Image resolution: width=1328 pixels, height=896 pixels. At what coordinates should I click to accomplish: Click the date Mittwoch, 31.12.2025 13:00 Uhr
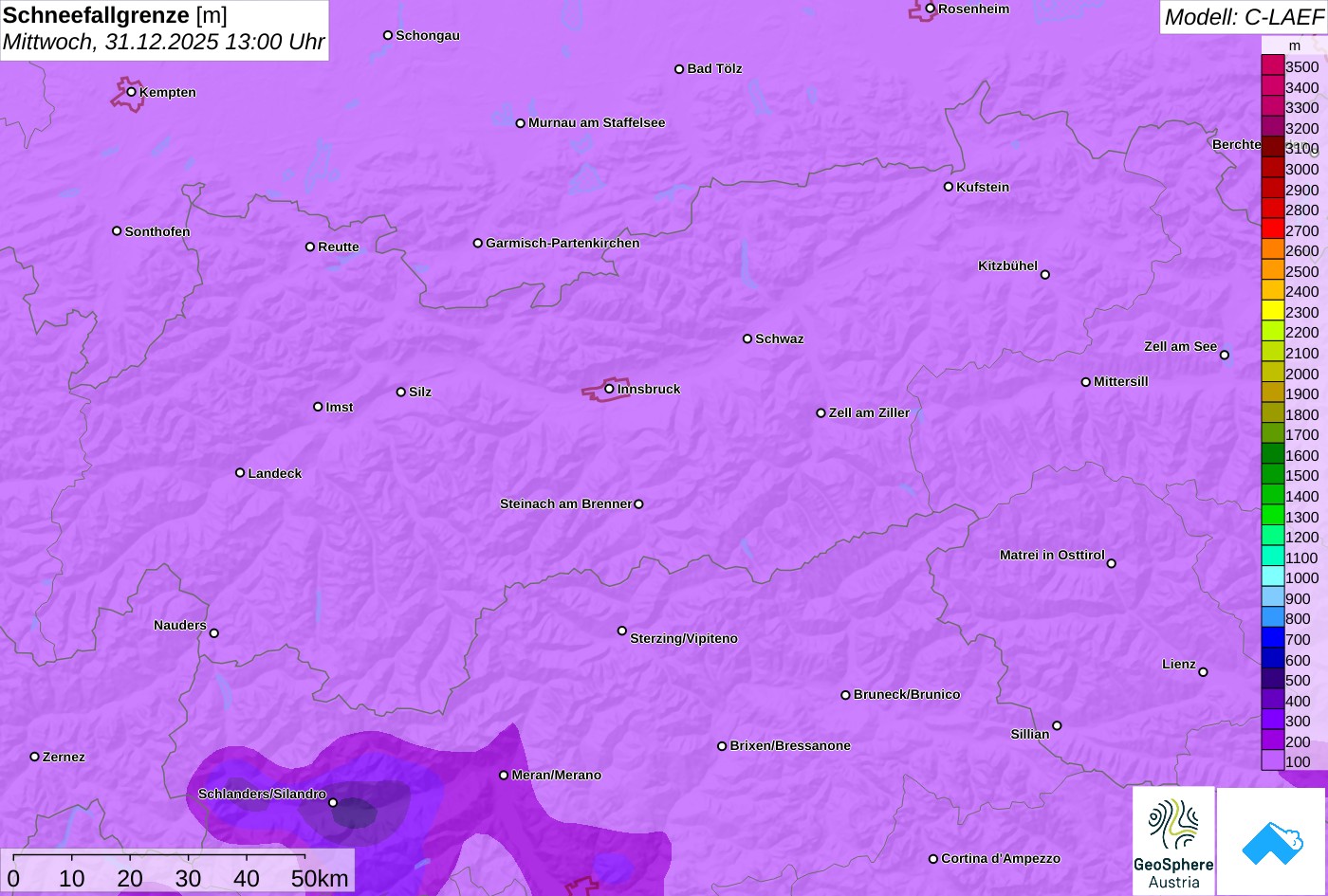[164, 43]
